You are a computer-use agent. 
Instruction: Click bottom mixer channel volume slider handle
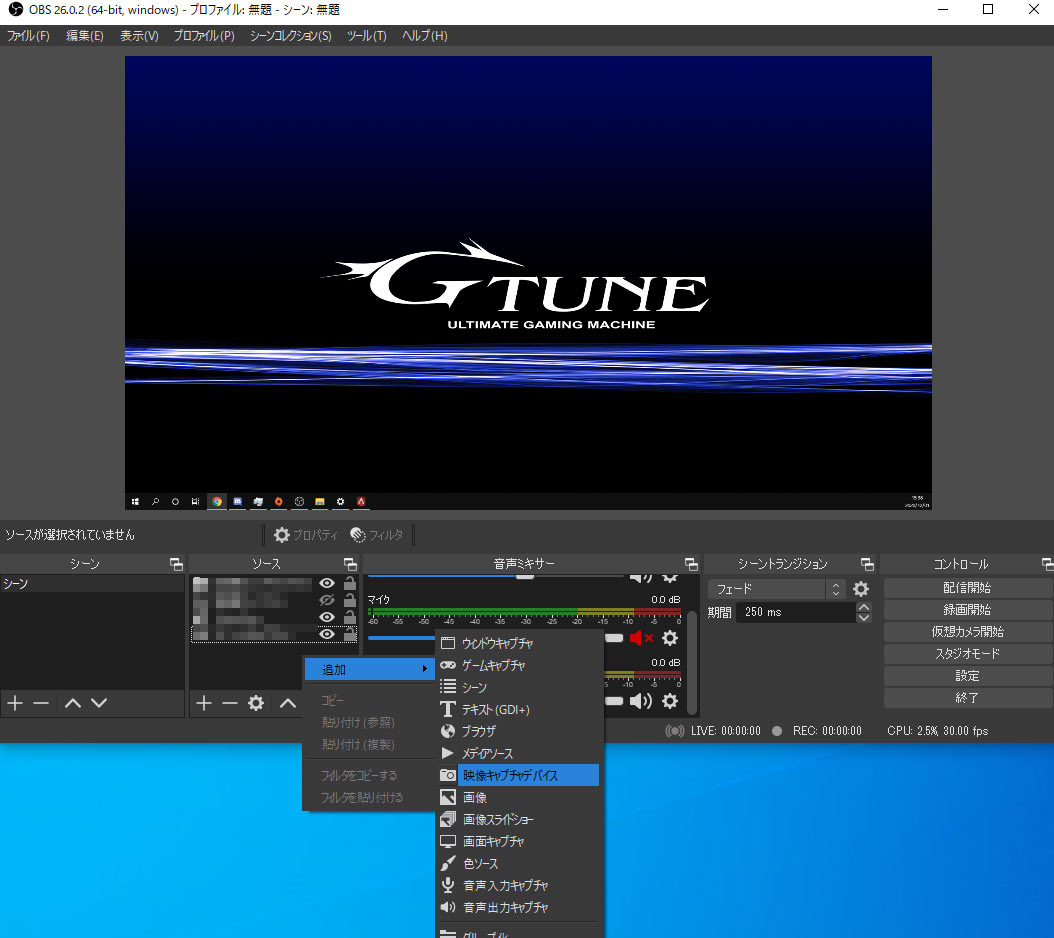(614, 701)
